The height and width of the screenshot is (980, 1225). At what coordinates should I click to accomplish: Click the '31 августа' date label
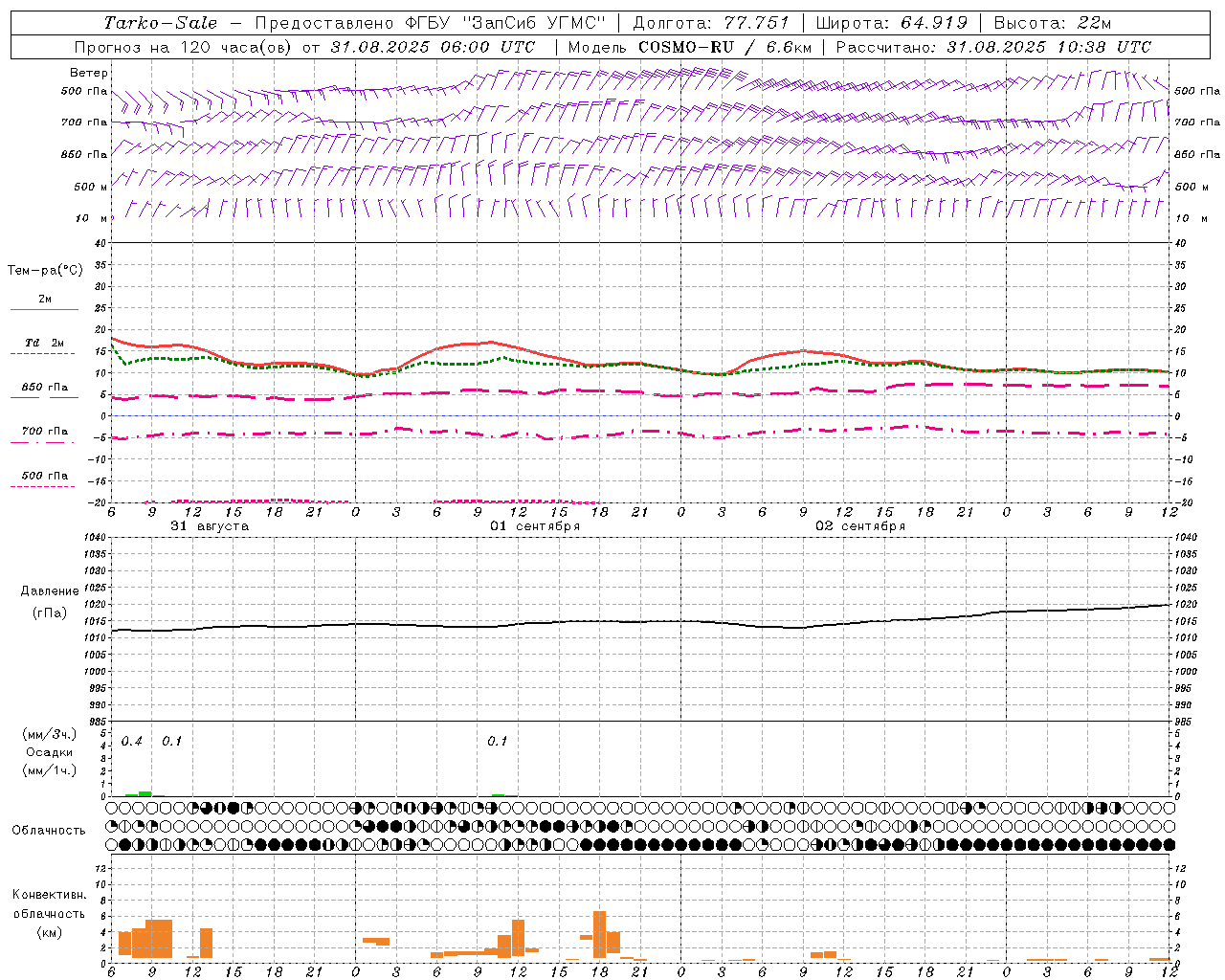210,526
